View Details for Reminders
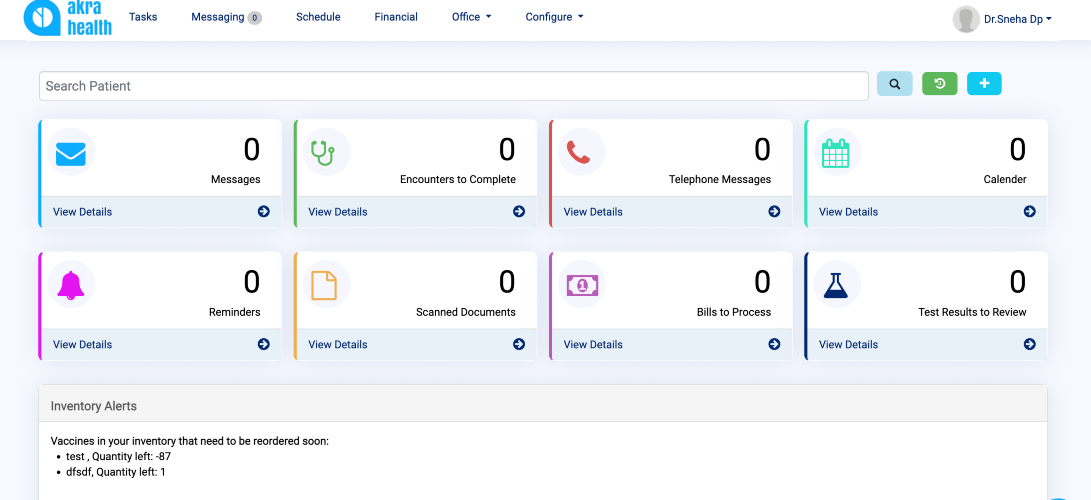1091x500 pixels. click(x=82, y=344)
